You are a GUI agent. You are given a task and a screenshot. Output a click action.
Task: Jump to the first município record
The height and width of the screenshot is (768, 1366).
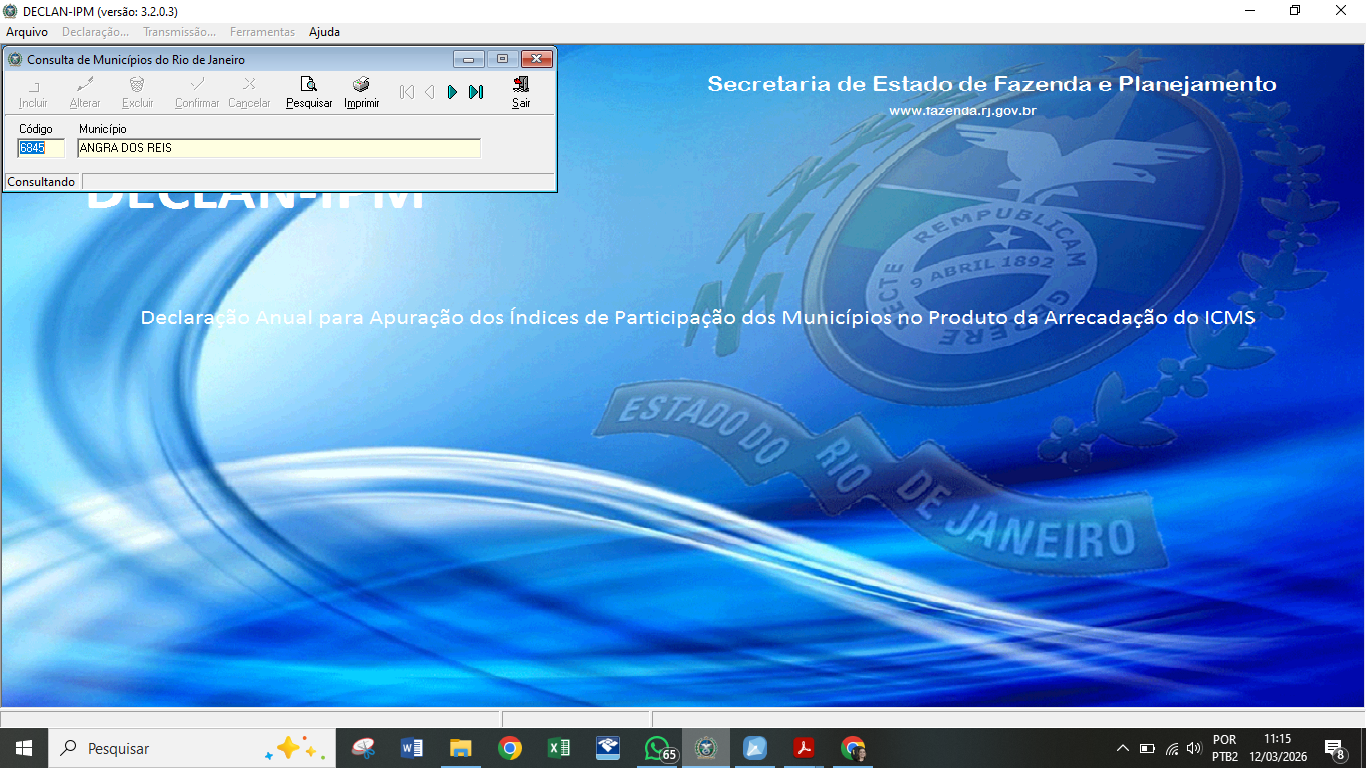click(x=406, y=92)
